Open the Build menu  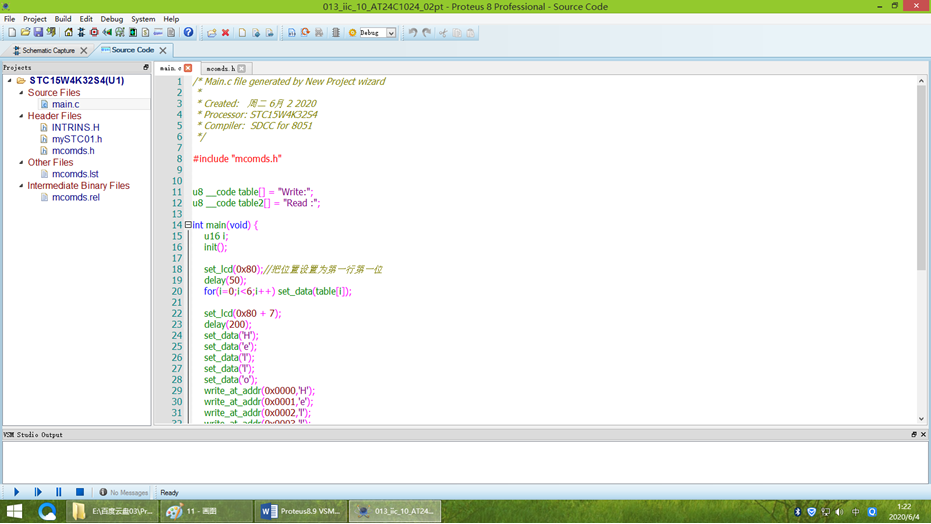[x=63, y=19]
